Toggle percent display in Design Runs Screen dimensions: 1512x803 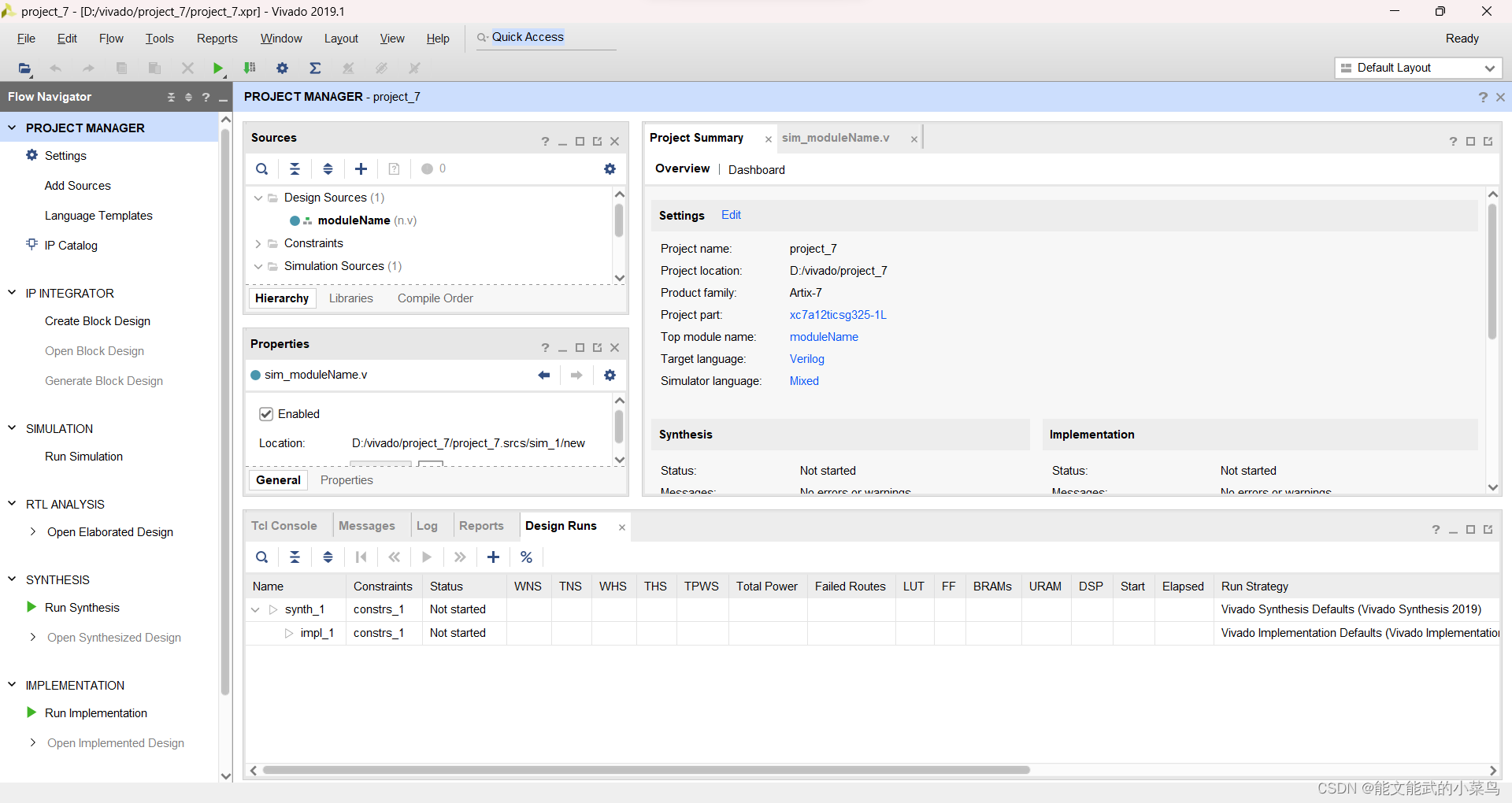(x=526, y=557)
